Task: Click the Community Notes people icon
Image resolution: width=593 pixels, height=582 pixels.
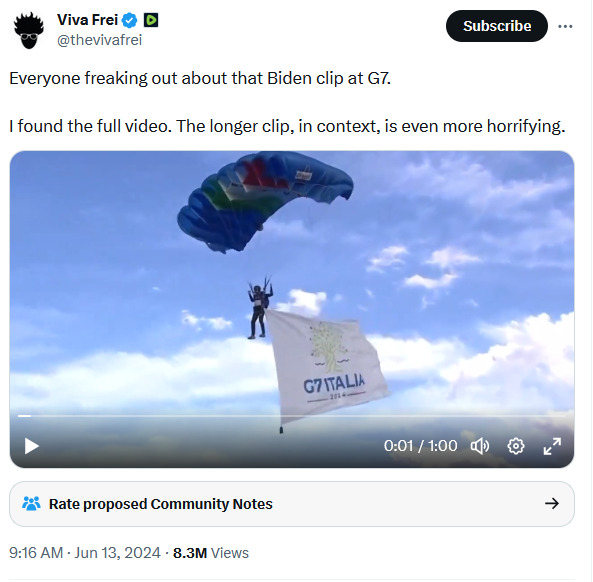Action: point(31,504)
